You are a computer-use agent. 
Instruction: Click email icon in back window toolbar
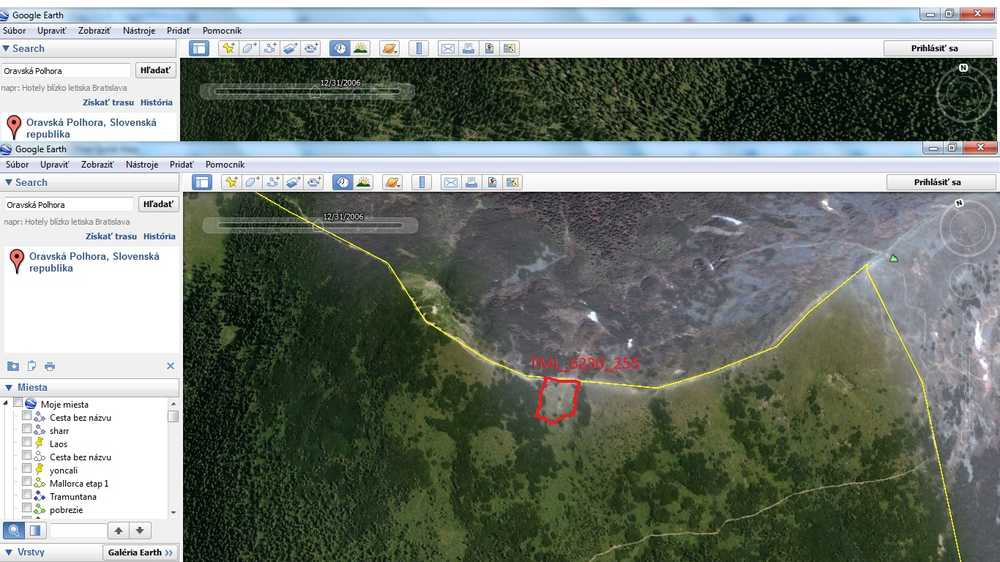[447, 48]
